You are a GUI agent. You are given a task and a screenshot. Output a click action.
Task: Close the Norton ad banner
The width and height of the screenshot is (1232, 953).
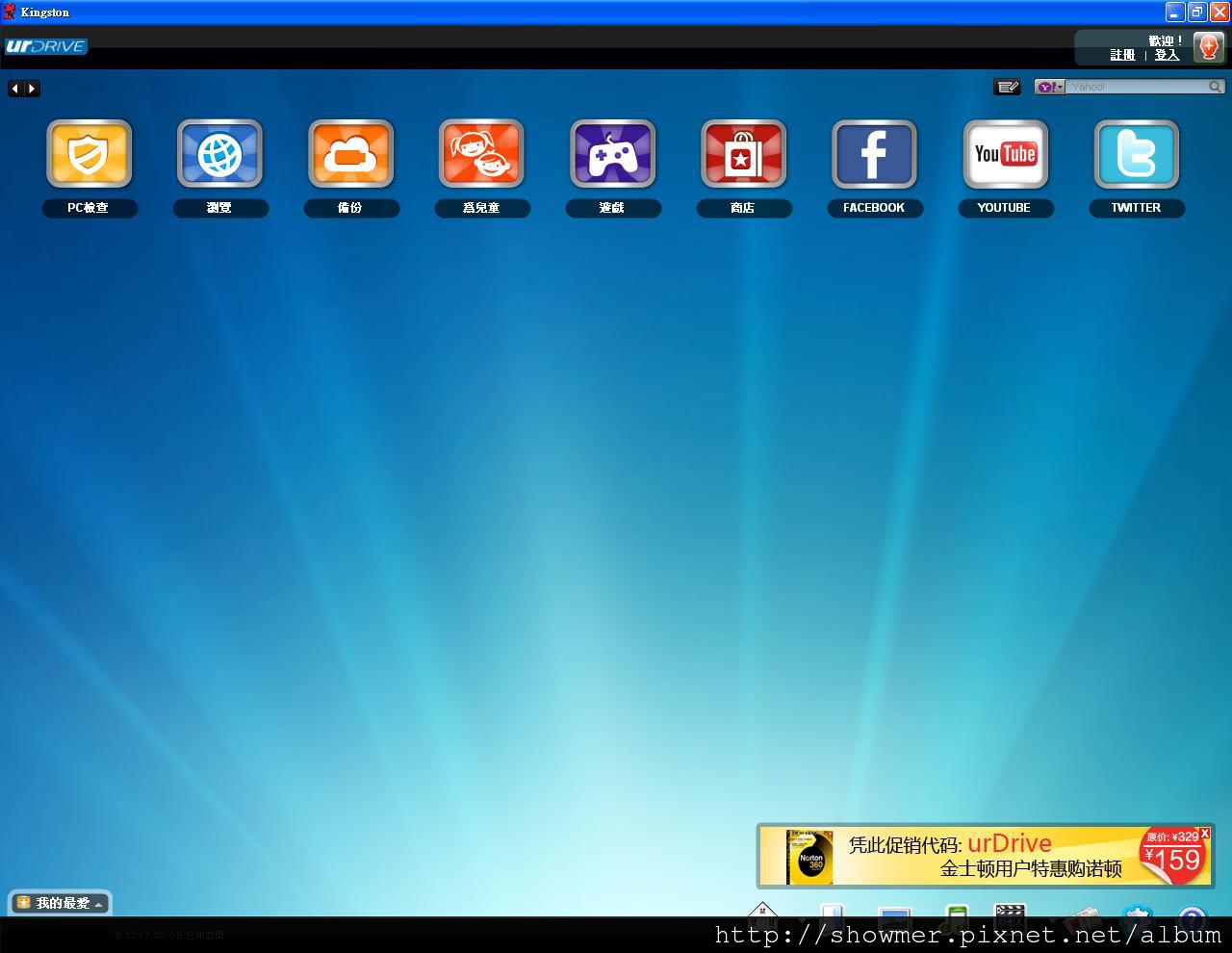1205,833
